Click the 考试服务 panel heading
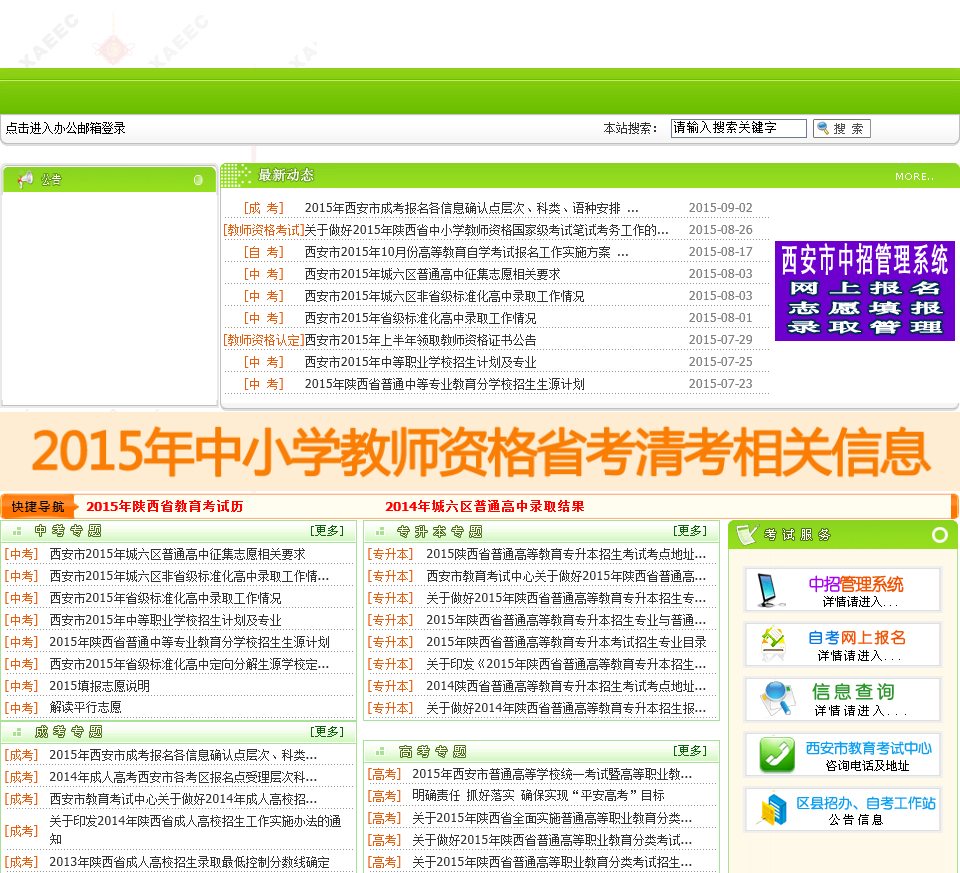Viewport: 960px width, 873px height. 797,535
